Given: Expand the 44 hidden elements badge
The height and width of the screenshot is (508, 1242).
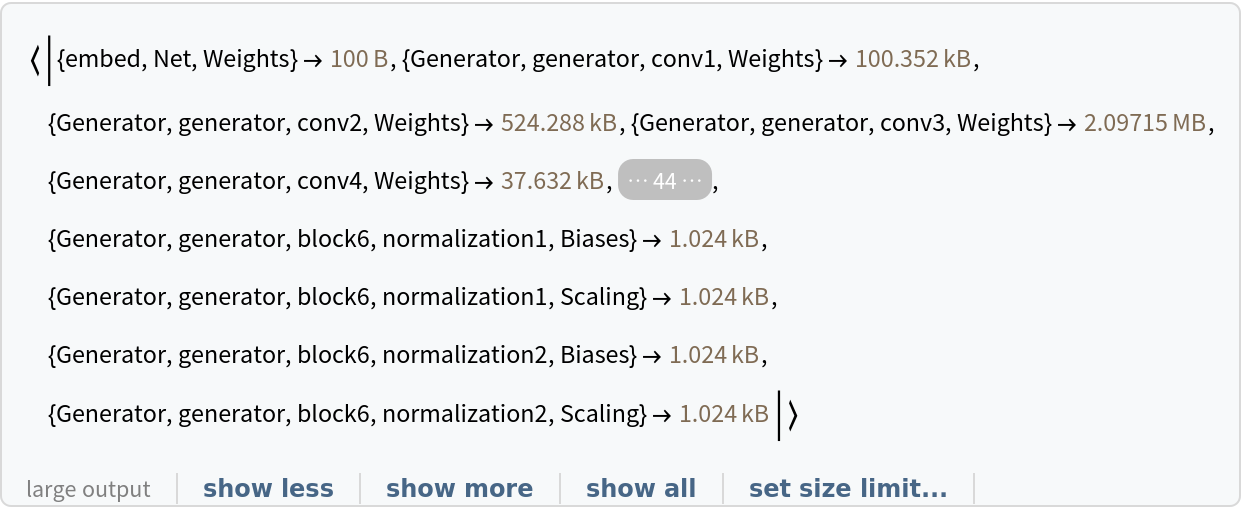Looking at the screenshot, I should [x=664, y=180].
